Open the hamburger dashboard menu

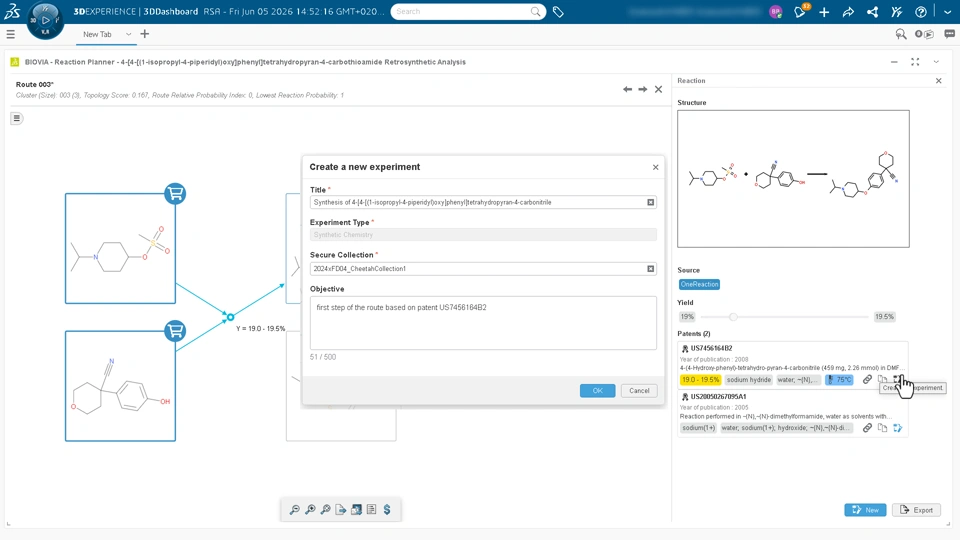(10, 34)
